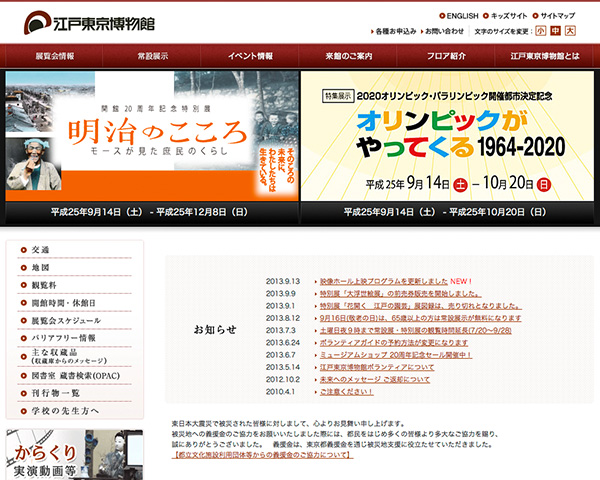600x480 pixels.
Task: Select the 常設展示 navigation tab
Action: coord(152,56)
